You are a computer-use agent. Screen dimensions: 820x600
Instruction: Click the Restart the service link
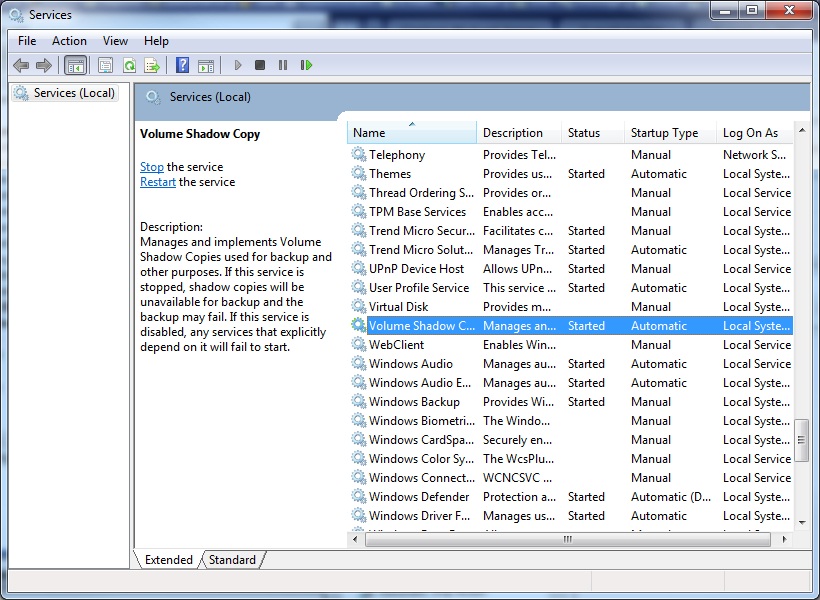pos(158,182)
